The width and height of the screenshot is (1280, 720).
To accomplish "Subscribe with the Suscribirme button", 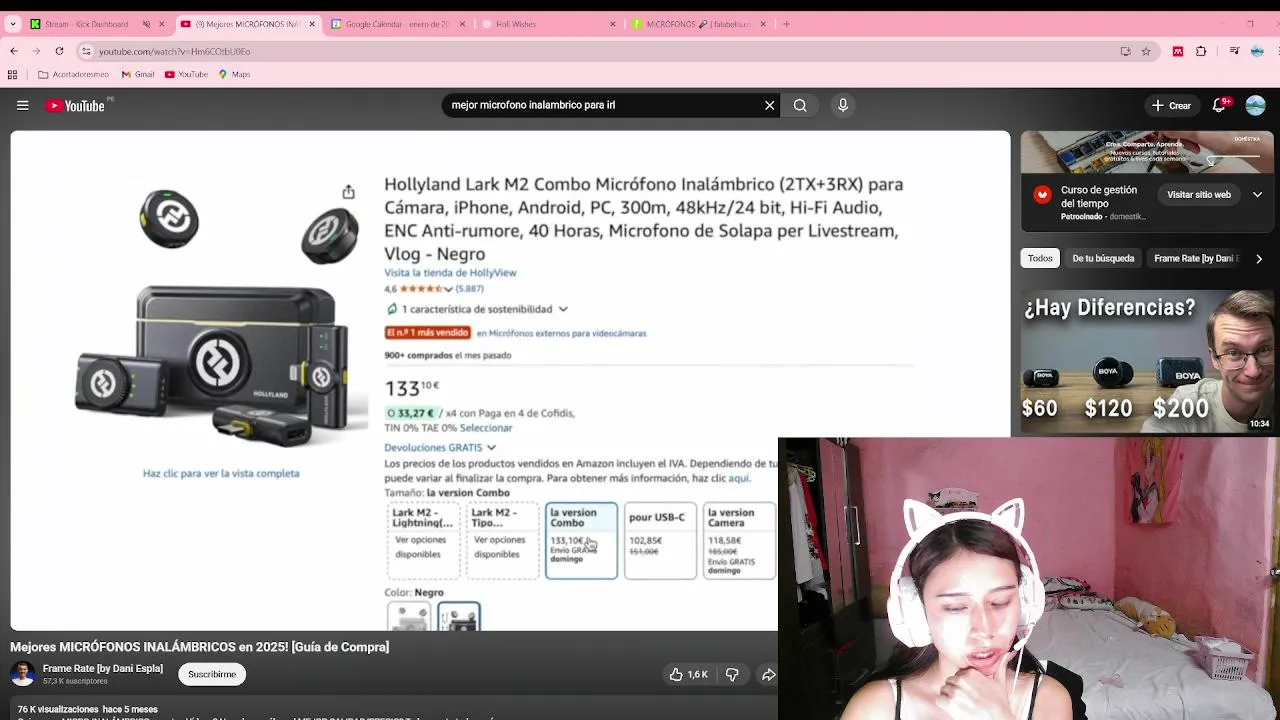I will click(212, 674).
